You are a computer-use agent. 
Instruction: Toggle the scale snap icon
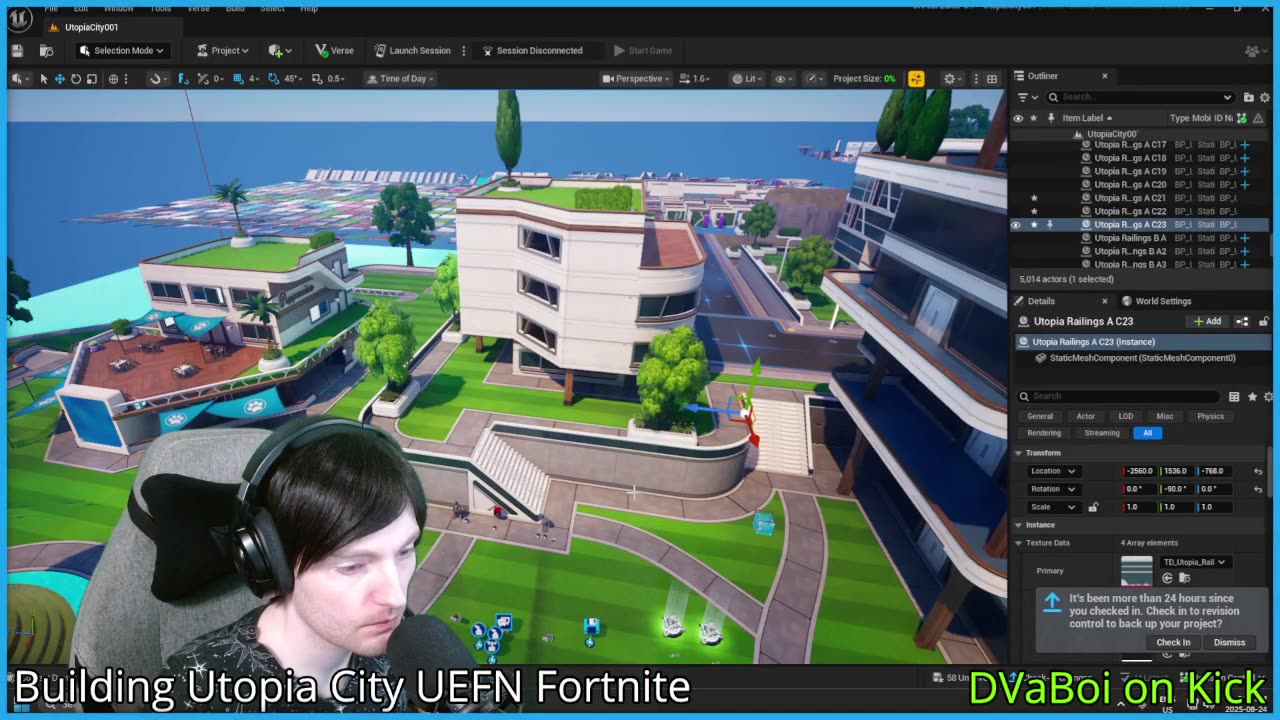pyautogui.click(x=317, y=78)
